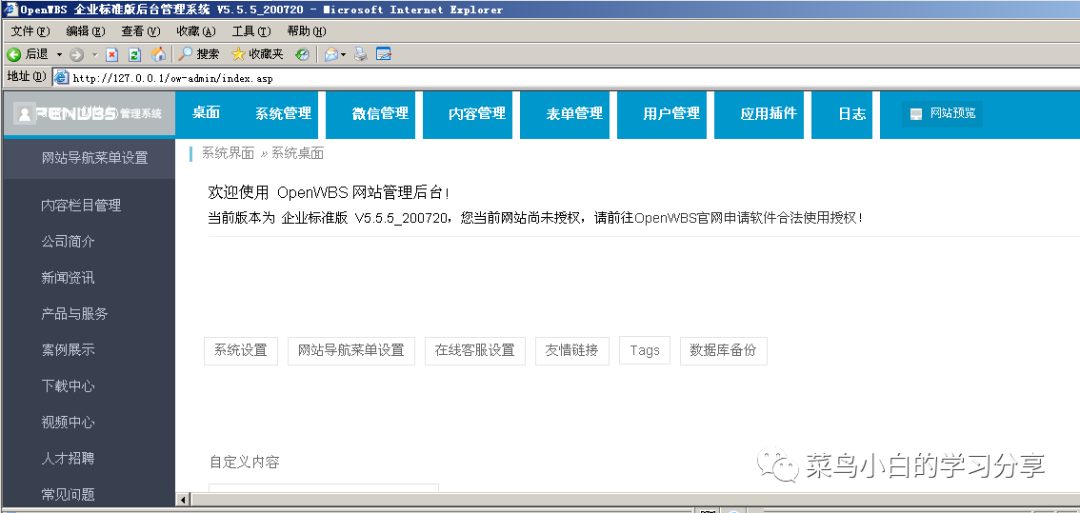Switch to the 桌面 tab
This screenshot has height=513, width=1080.
click(206, 114)
